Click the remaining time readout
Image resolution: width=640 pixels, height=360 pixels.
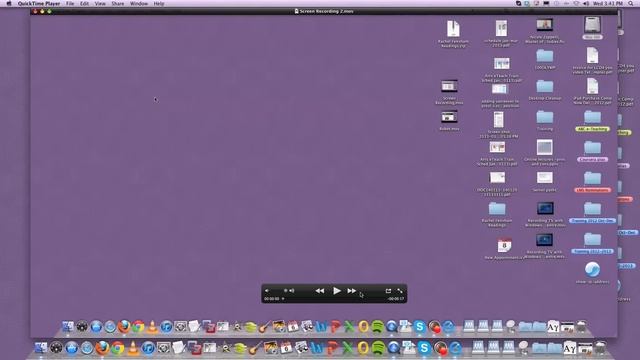pos(396,299)
